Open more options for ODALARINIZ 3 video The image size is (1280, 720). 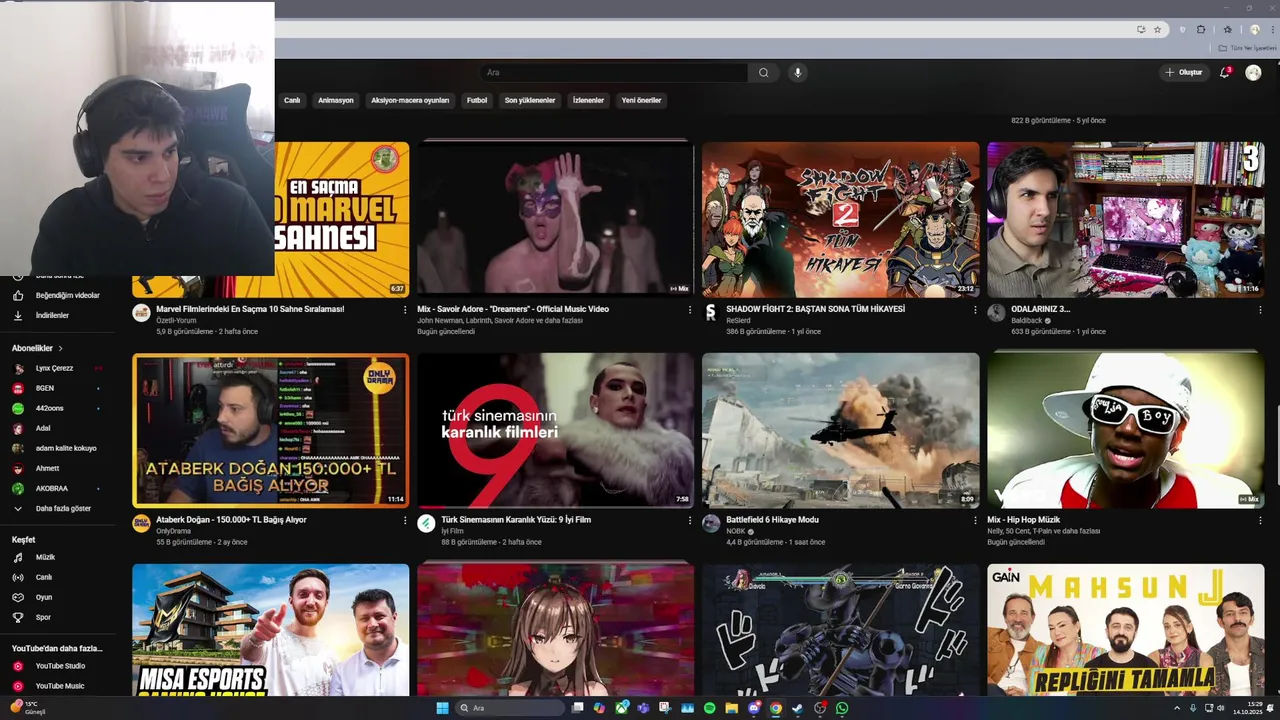[1260, 310]
